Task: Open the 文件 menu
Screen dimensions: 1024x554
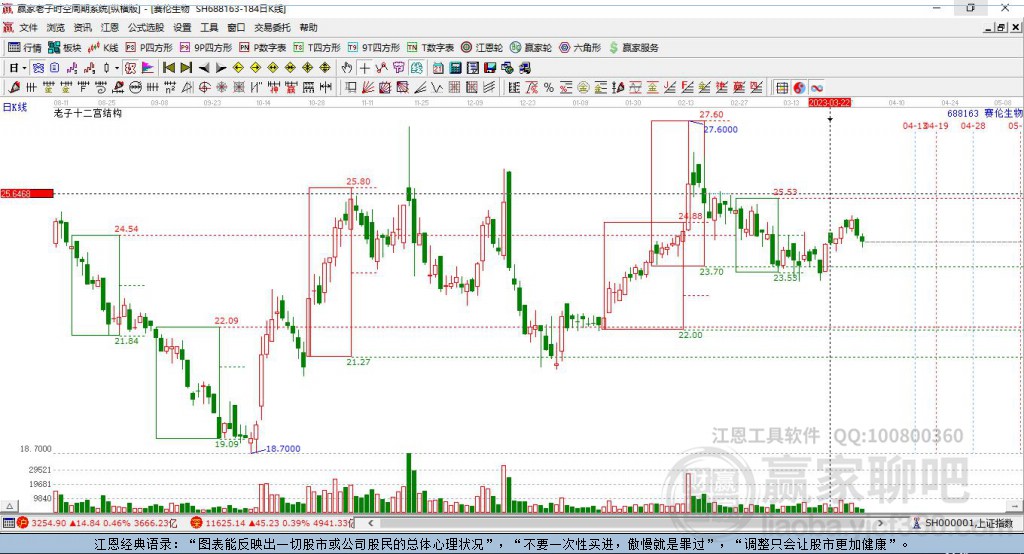Action: (x=28, y=27)
